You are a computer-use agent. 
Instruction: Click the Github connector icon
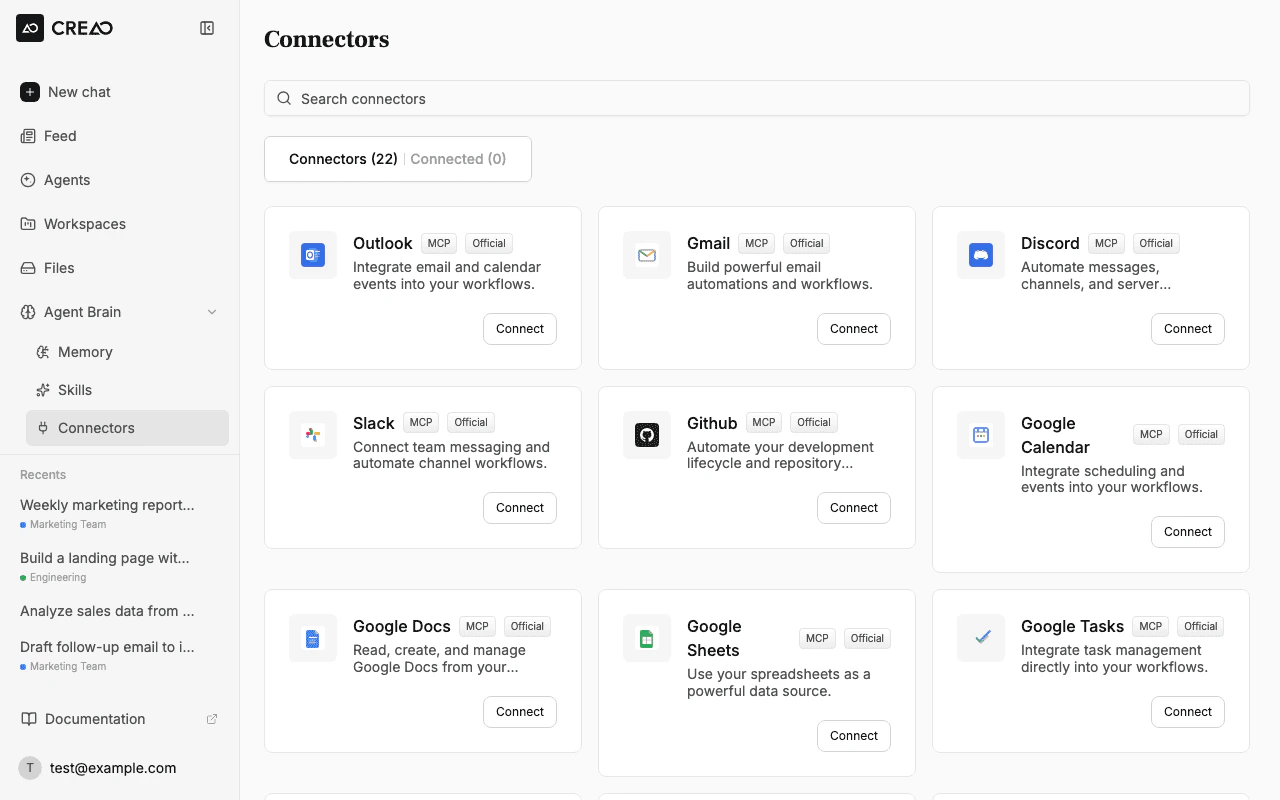(647, 435)
